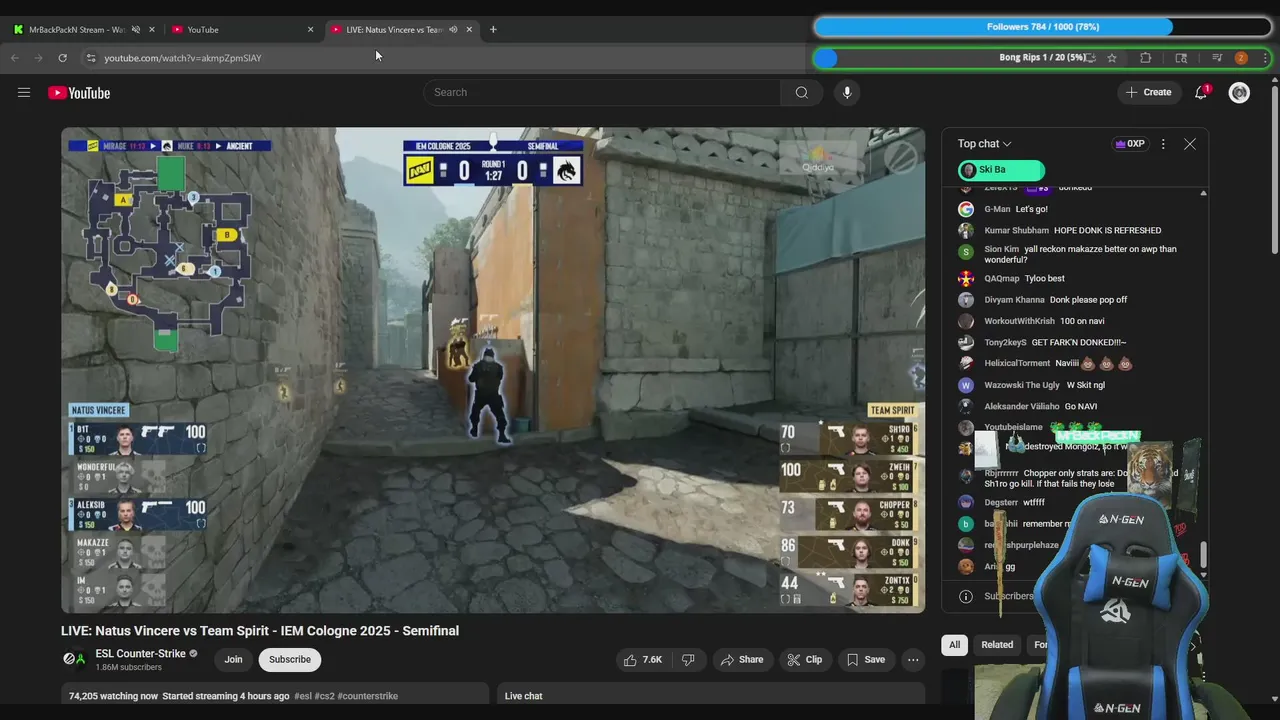The width and height of the screenshot is (1280, 720).
Task: Go forward in the browser
Action: coord(38,58)
